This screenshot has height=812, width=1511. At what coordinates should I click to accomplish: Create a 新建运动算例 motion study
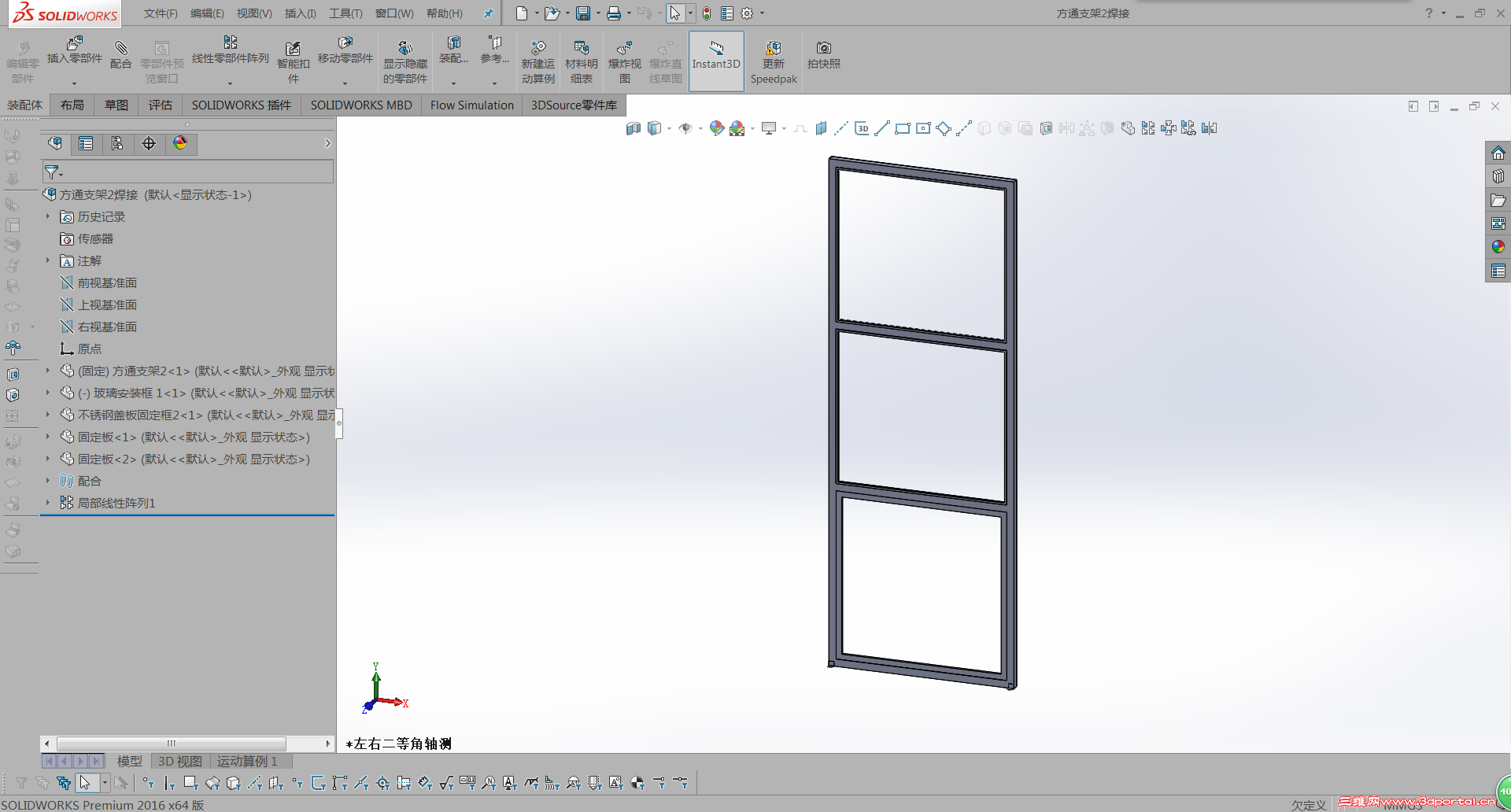(538, 62)
